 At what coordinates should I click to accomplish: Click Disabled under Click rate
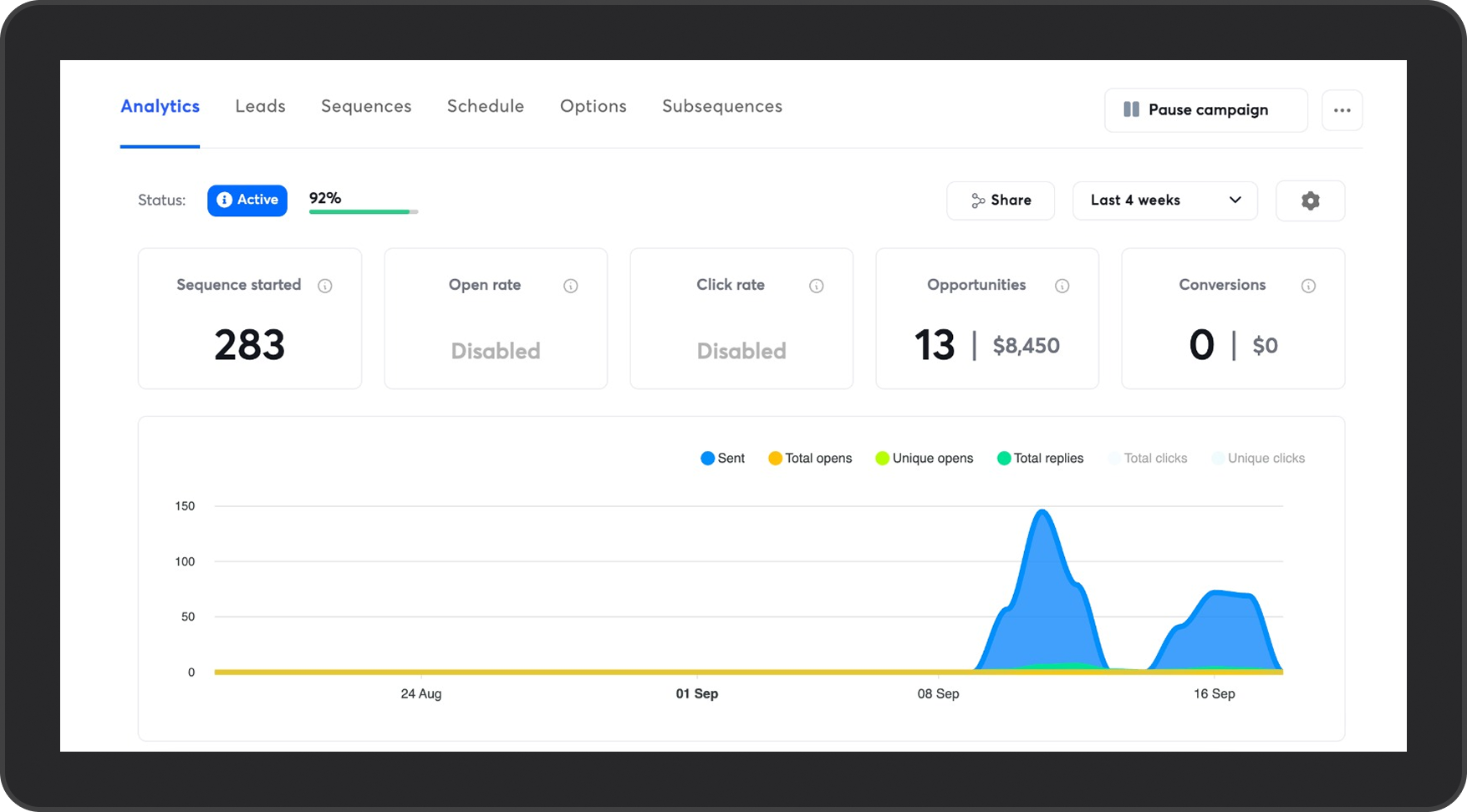coord(741,351)
